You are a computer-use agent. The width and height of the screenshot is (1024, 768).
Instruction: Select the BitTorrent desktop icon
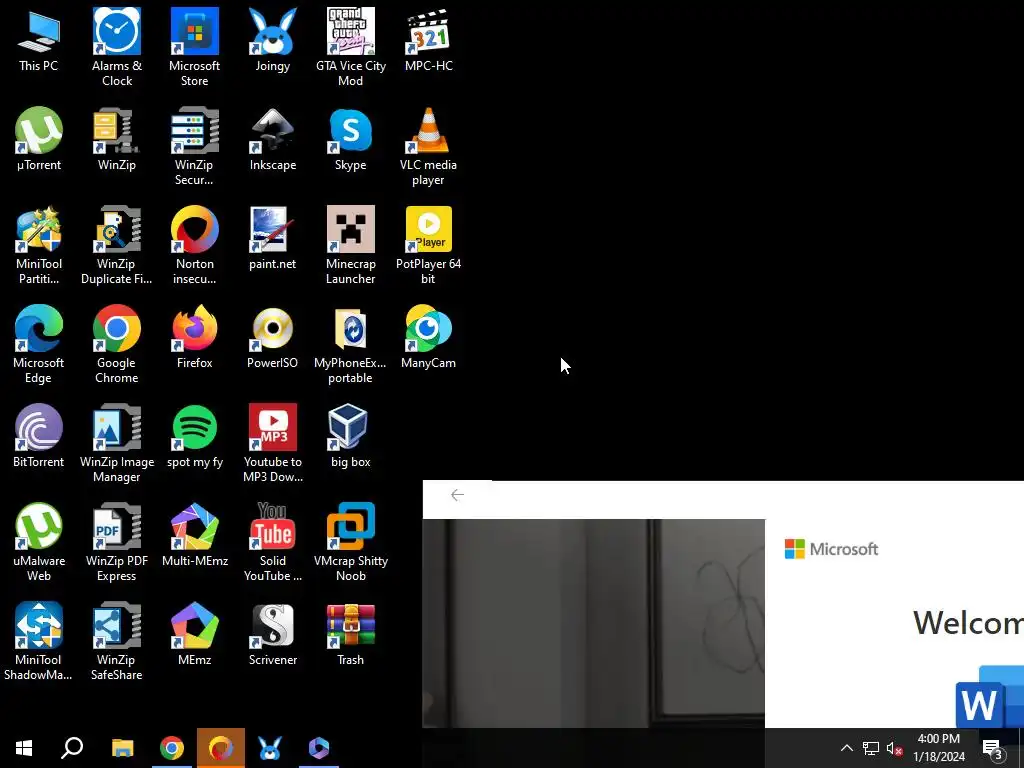39,436
